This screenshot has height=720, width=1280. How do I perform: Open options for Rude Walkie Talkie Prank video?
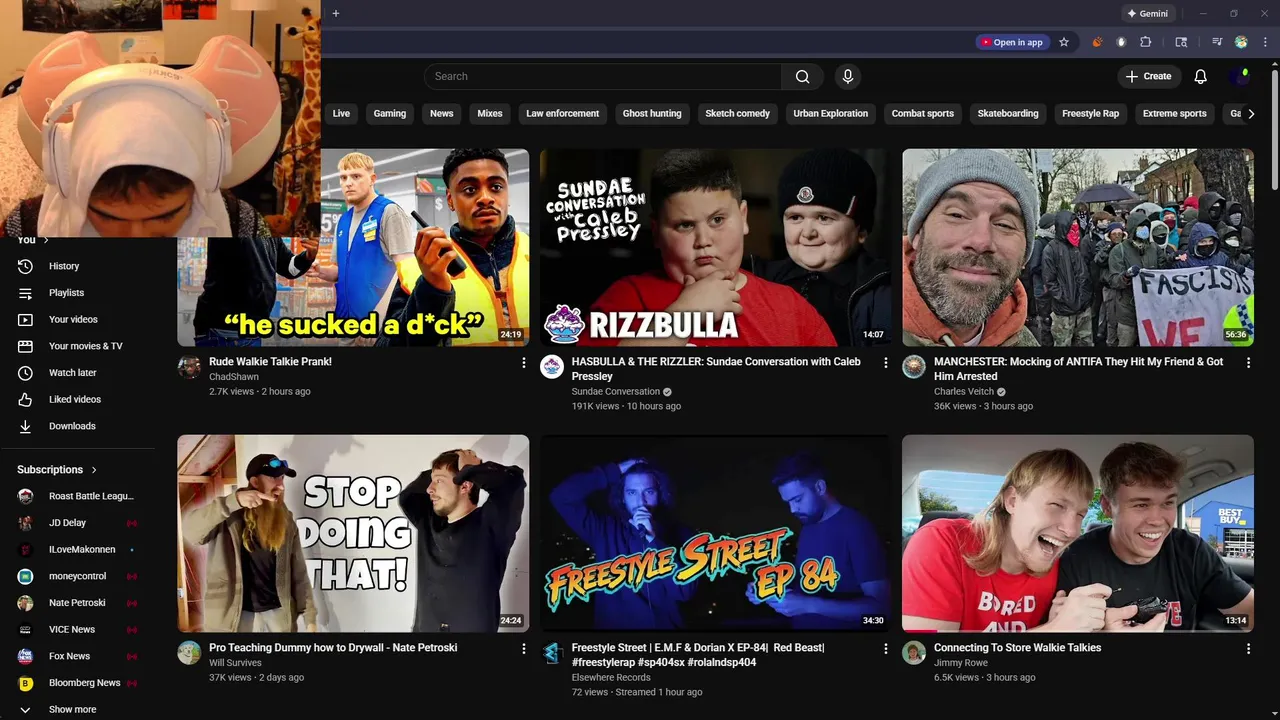point(523,363)
